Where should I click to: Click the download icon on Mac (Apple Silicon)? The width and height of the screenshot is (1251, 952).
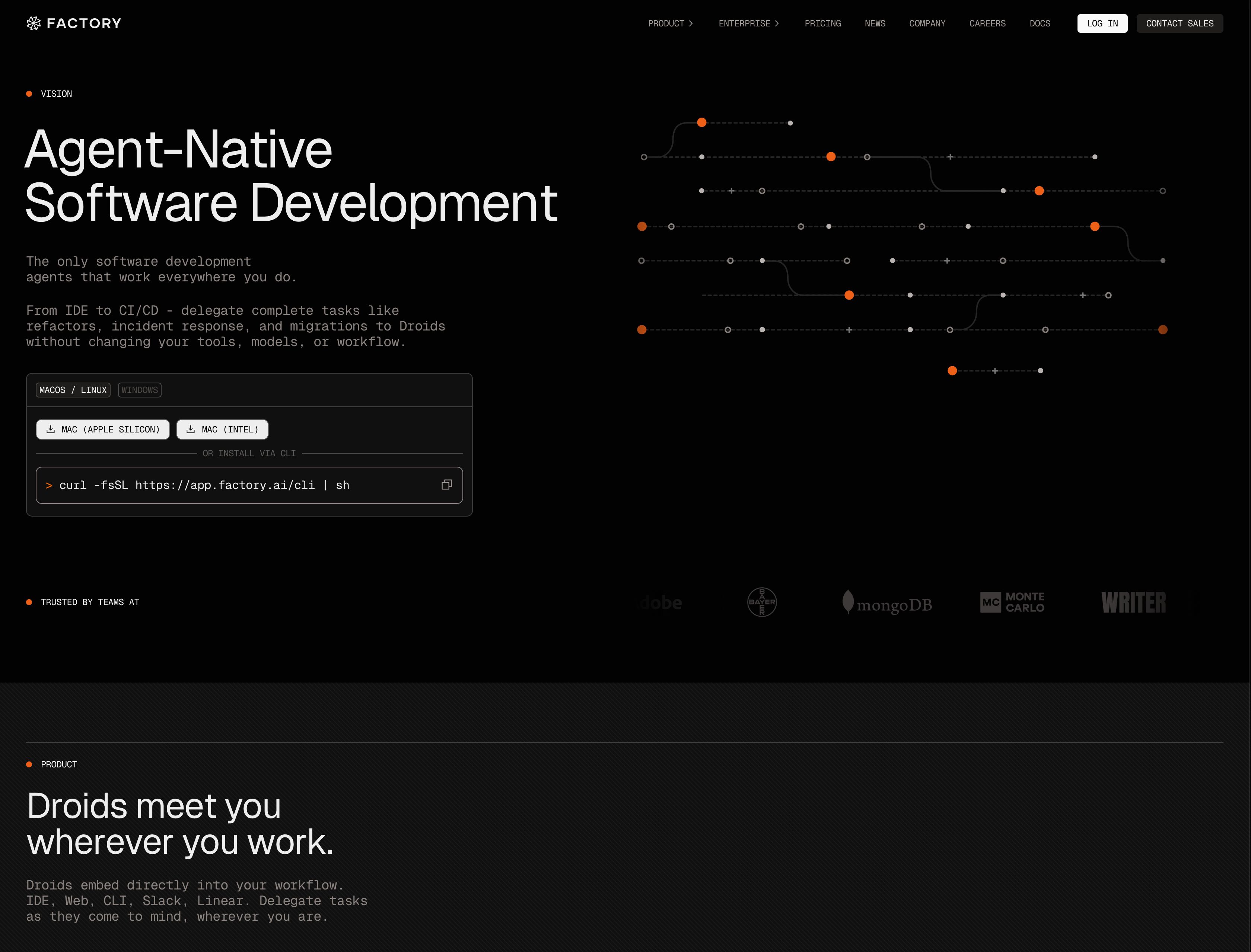pos(50,429)
